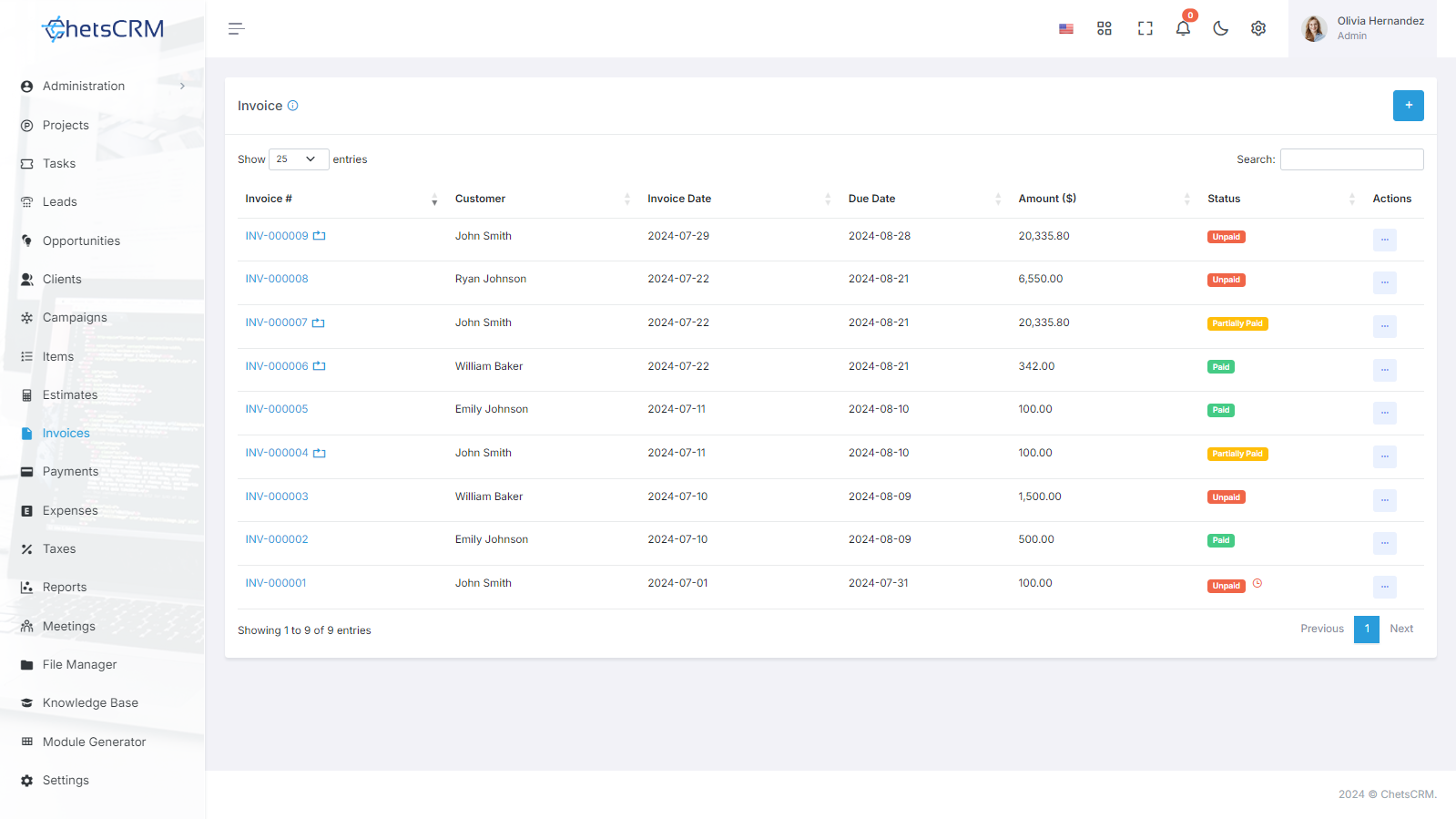Sort by Customer column

click(542, 199)
